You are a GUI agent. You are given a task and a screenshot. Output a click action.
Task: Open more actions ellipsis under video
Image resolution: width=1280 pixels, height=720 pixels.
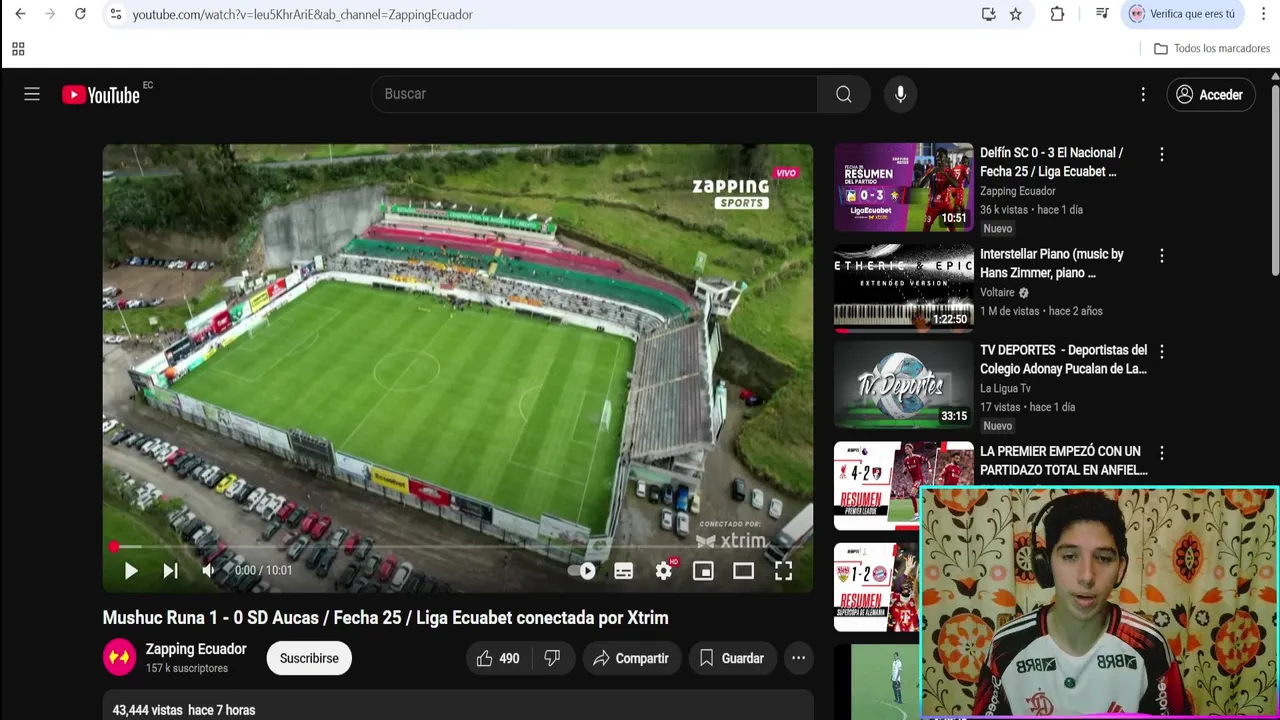tap(798, 658)
